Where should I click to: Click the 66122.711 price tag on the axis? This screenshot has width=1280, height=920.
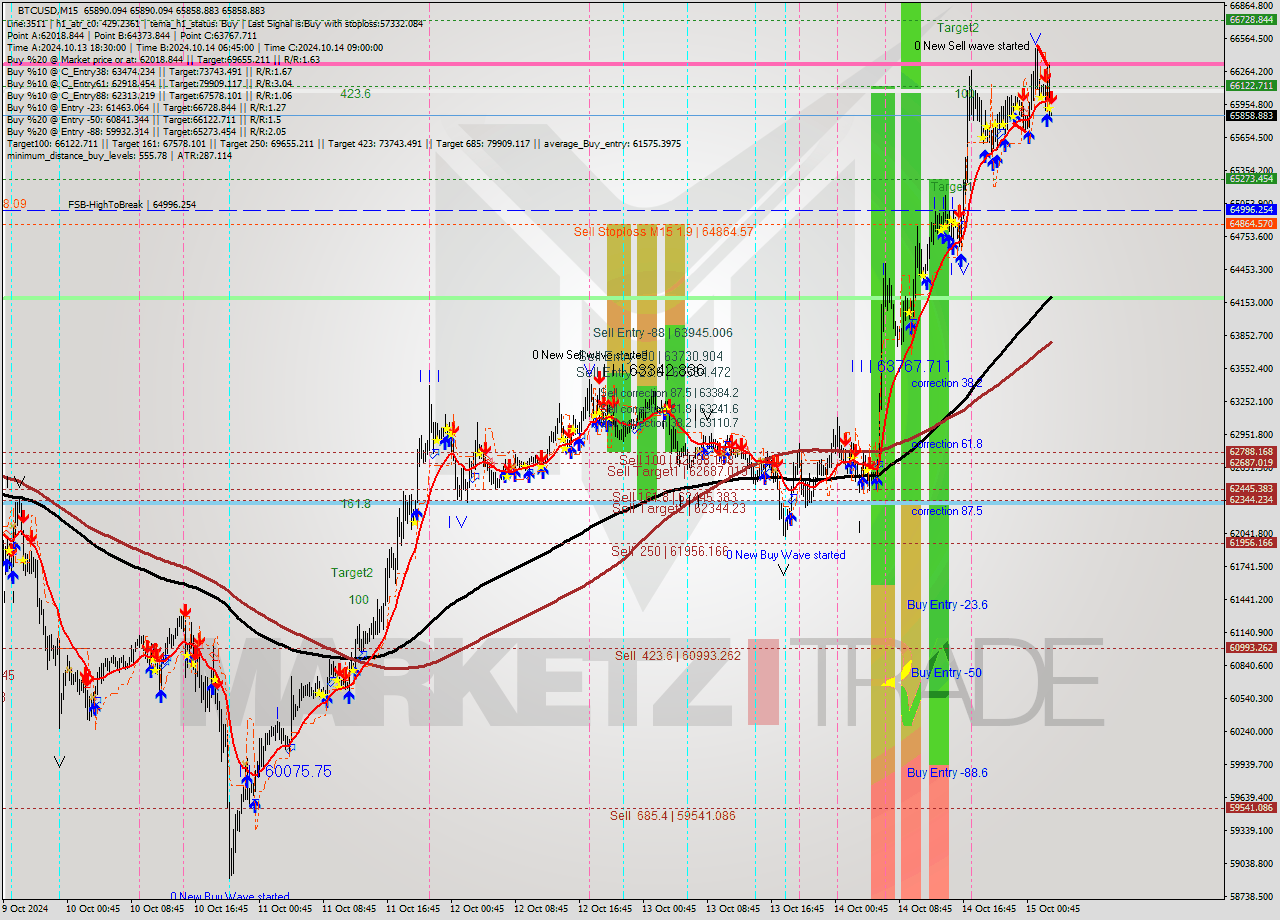pyautogui.click(x=1250, y=86)
